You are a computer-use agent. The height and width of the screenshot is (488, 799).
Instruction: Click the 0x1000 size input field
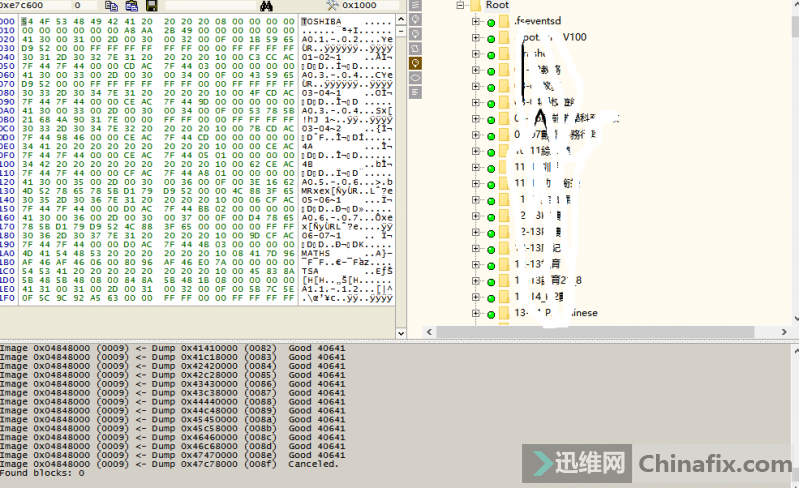pos(367,6)
